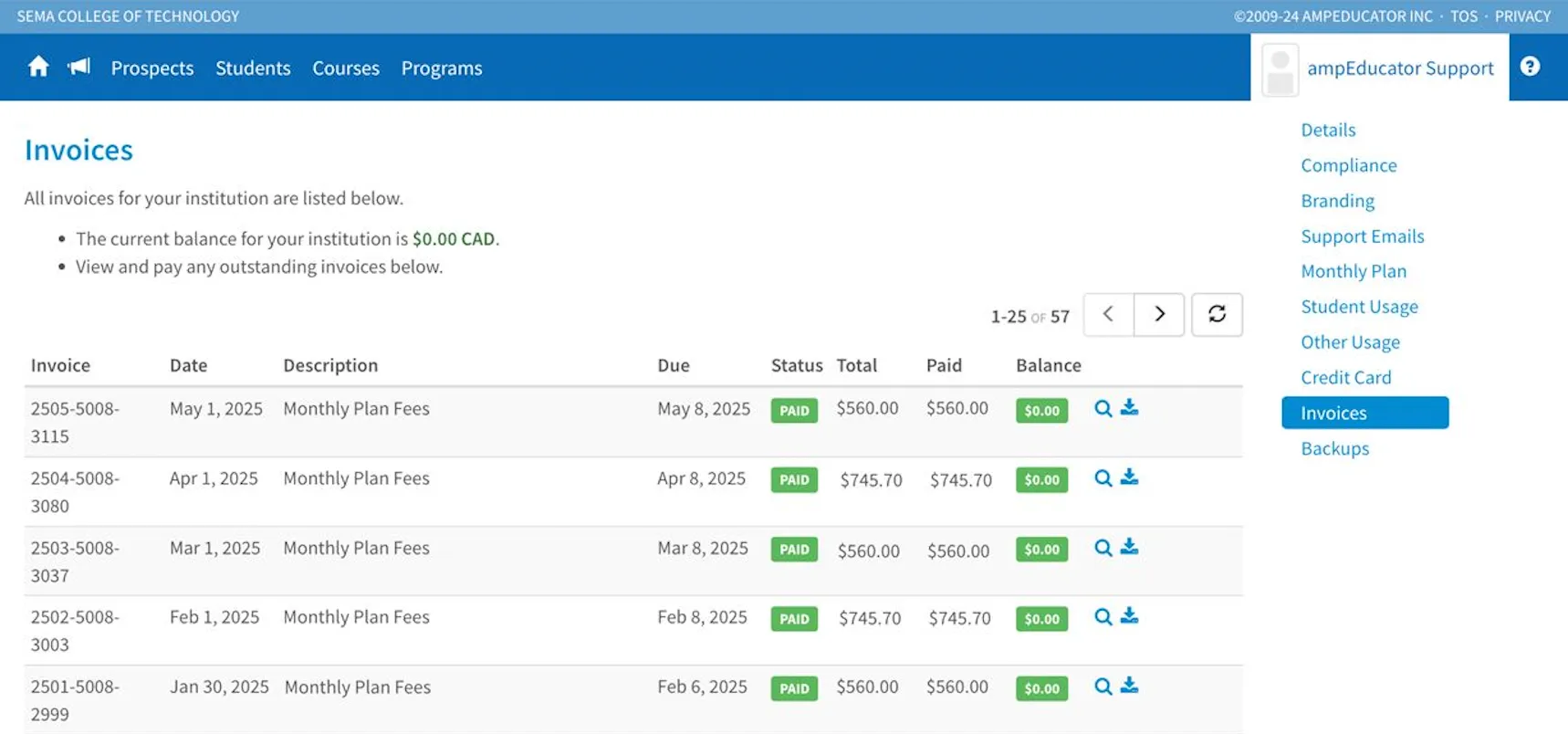Screen dimensions: 1568x734
Task: Open the Programs menu
Action: click(x=442, y=68)
